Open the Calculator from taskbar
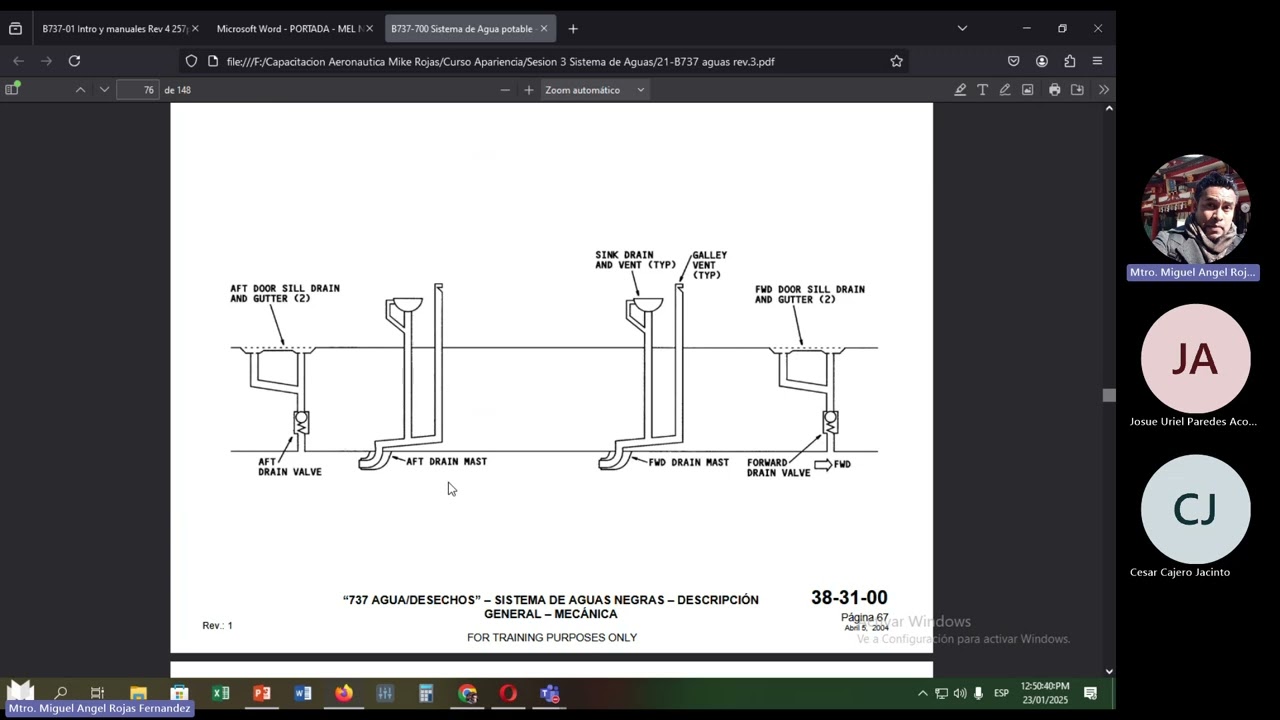1280x720 pixels. (x=426, y=693)
